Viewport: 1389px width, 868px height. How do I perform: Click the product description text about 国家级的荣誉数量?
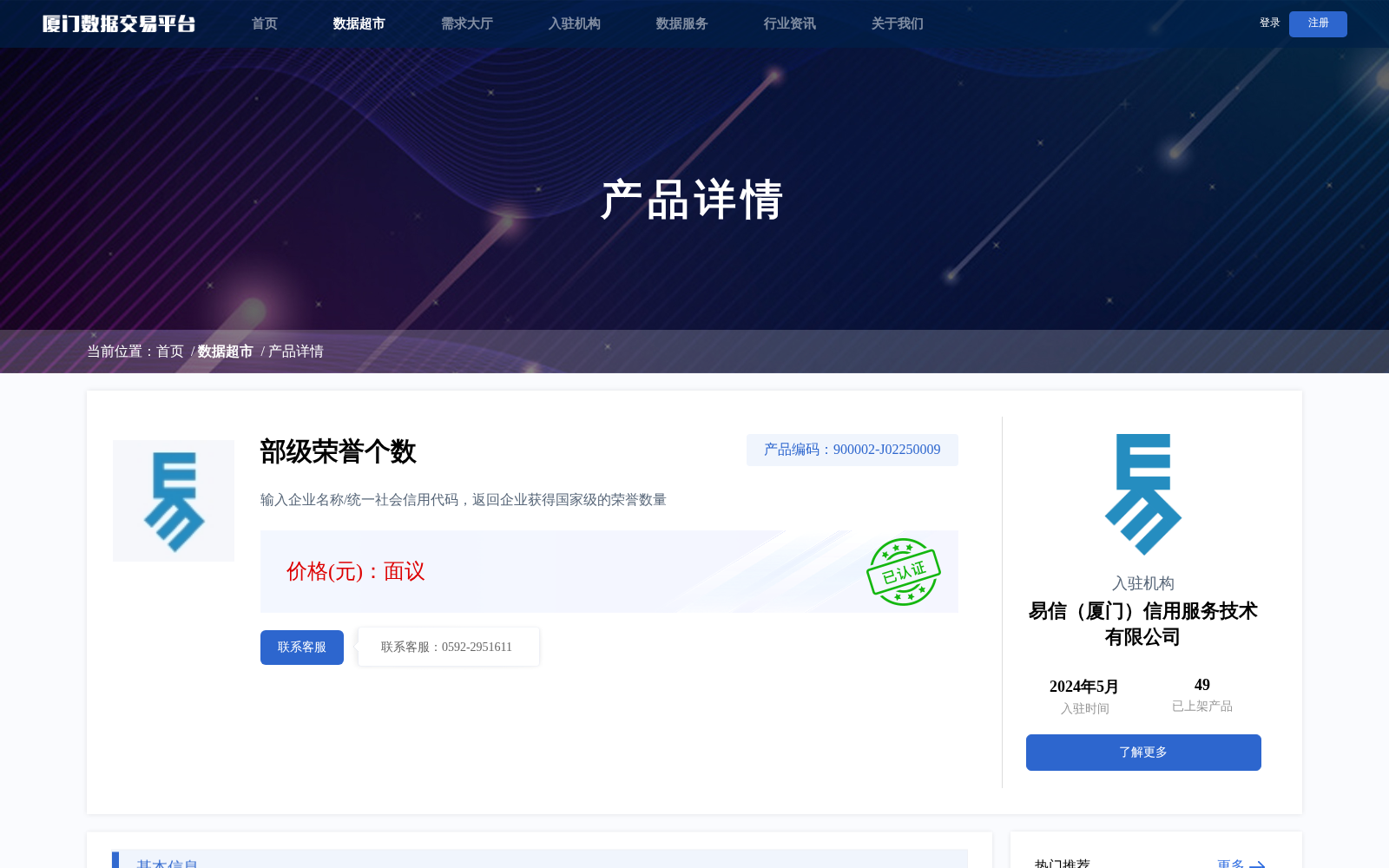(x=464, y=500)
